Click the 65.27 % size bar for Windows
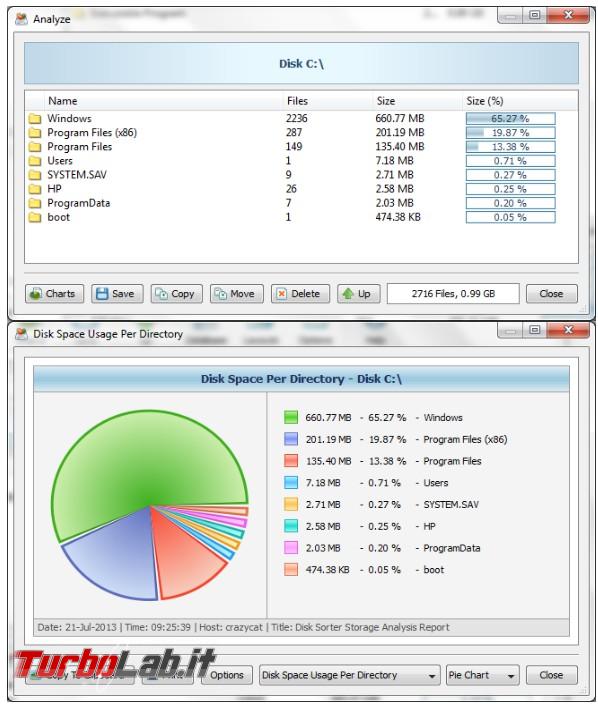The height and width of the screenshot is (704, 598). pyautogui.click(x=510, y=119)
